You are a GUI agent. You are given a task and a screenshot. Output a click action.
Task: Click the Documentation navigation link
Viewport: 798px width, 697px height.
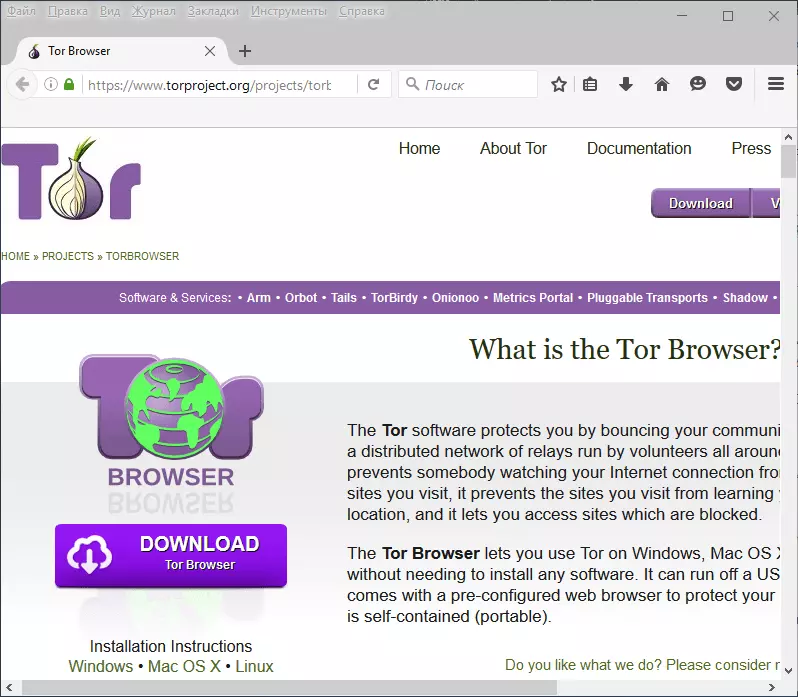(639, 148)
